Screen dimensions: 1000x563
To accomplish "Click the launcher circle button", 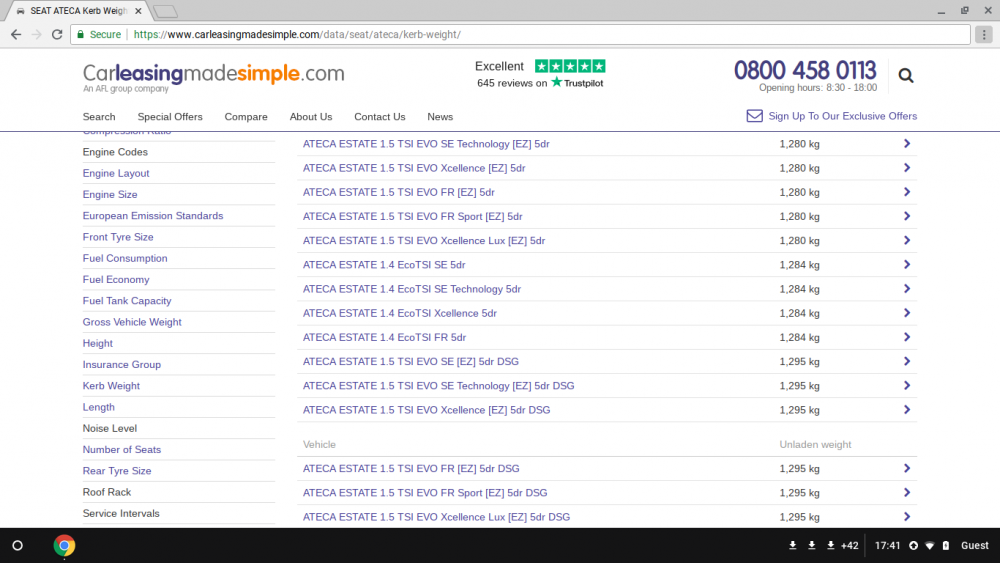I will click(x=18, y=546).
